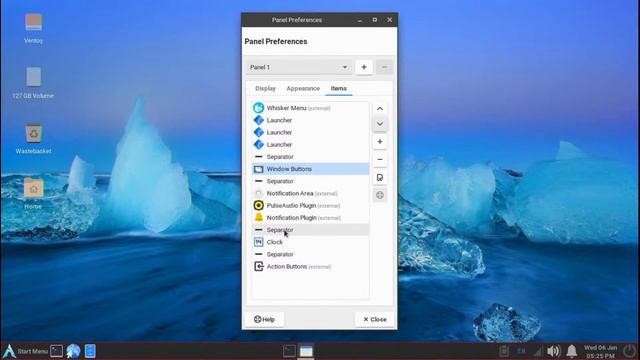Screen dimensions: 640x360
Task: Launch the web browser from the taskbar
Action: tap(73, 351)
